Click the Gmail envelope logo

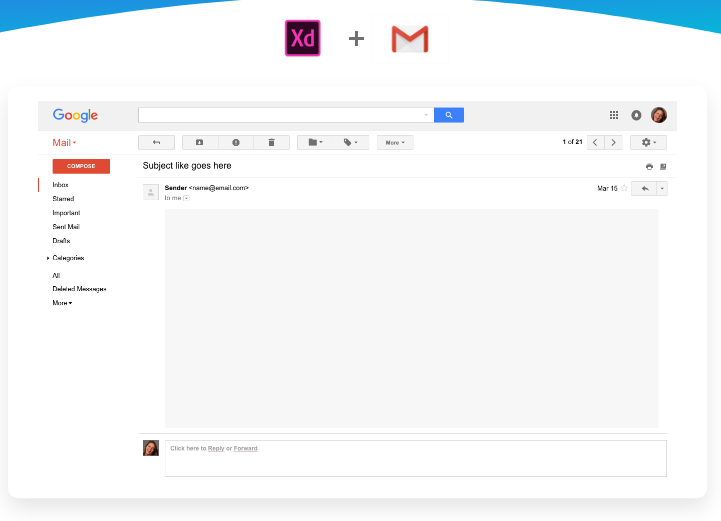(x=410, y=39)
